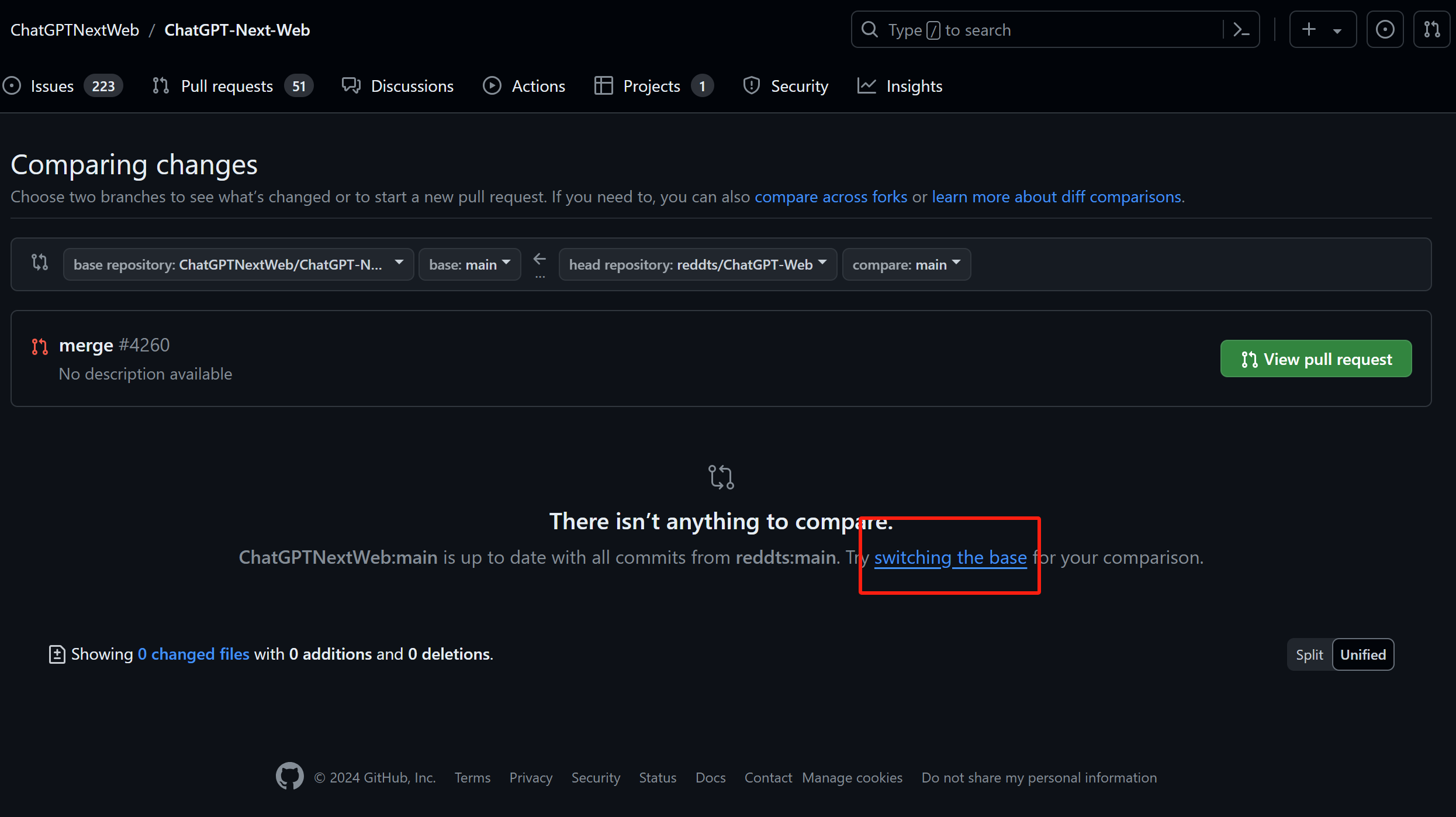
Task: Click the #4260 pull request number
Action: (144, 345)
